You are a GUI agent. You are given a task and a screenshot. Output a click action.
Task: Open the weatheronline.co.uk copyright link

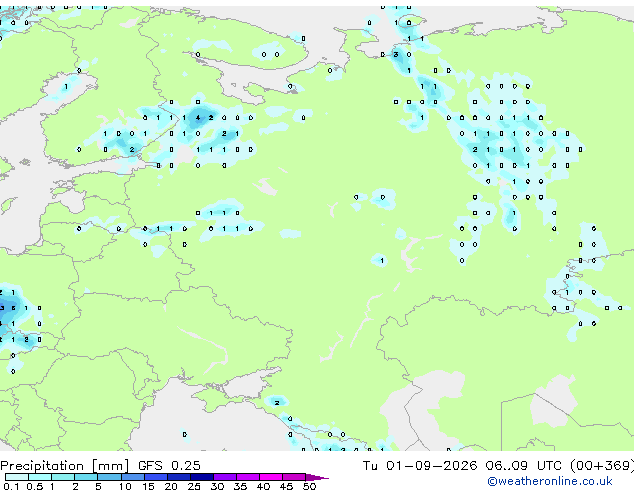[550, 481]
